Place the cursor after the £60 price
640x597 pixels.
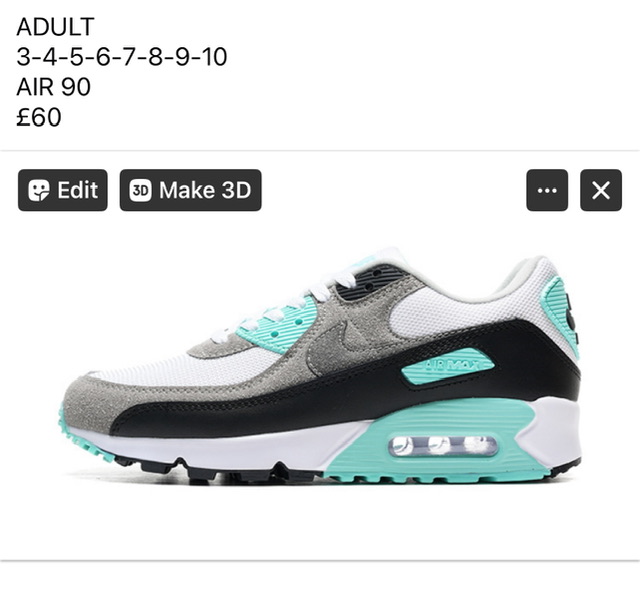pos(62,117)
